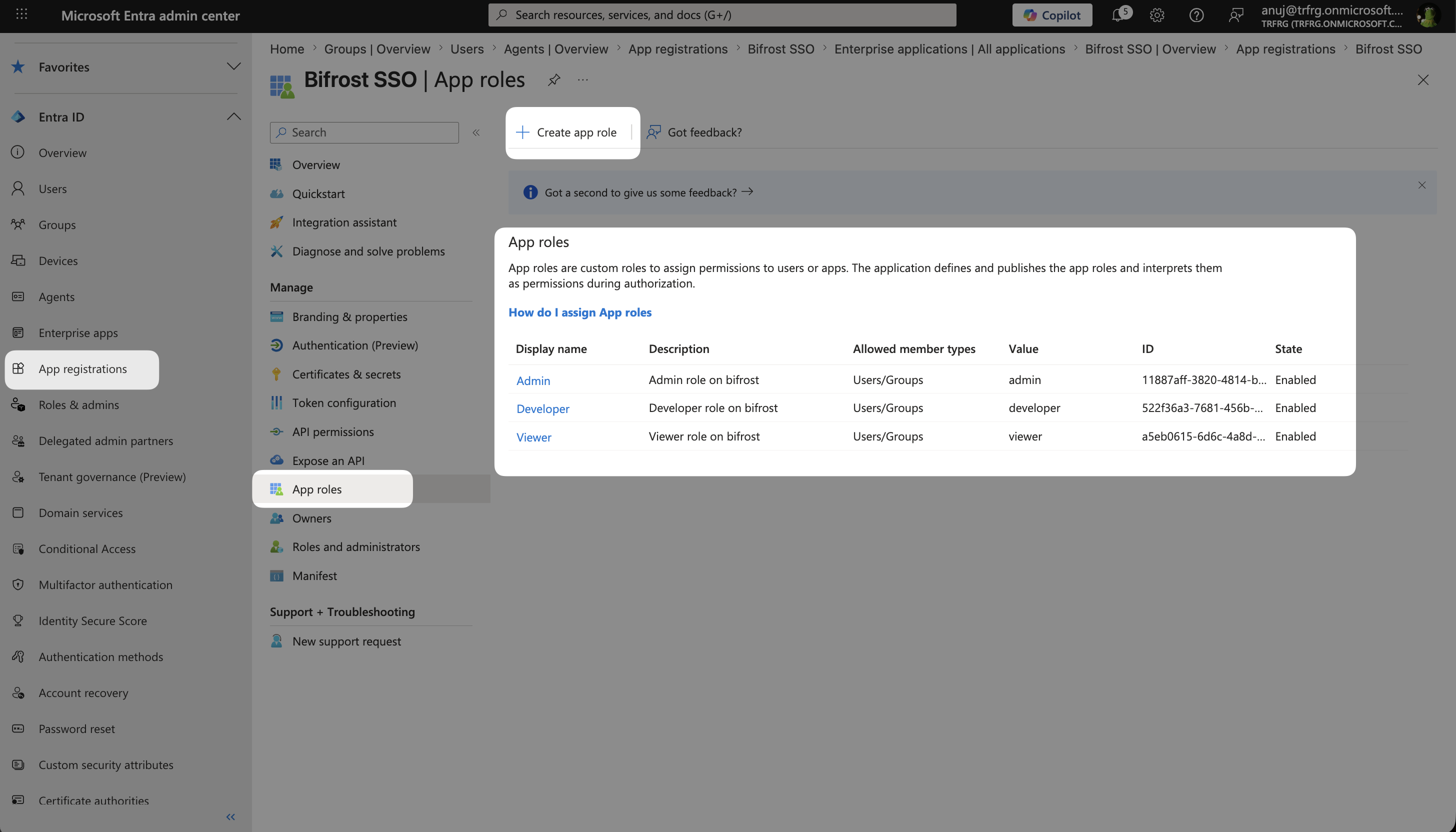Go to Groups | Overview breadcrumb
The width and height of the screenshot is (1456, 832).
(377, 49)
